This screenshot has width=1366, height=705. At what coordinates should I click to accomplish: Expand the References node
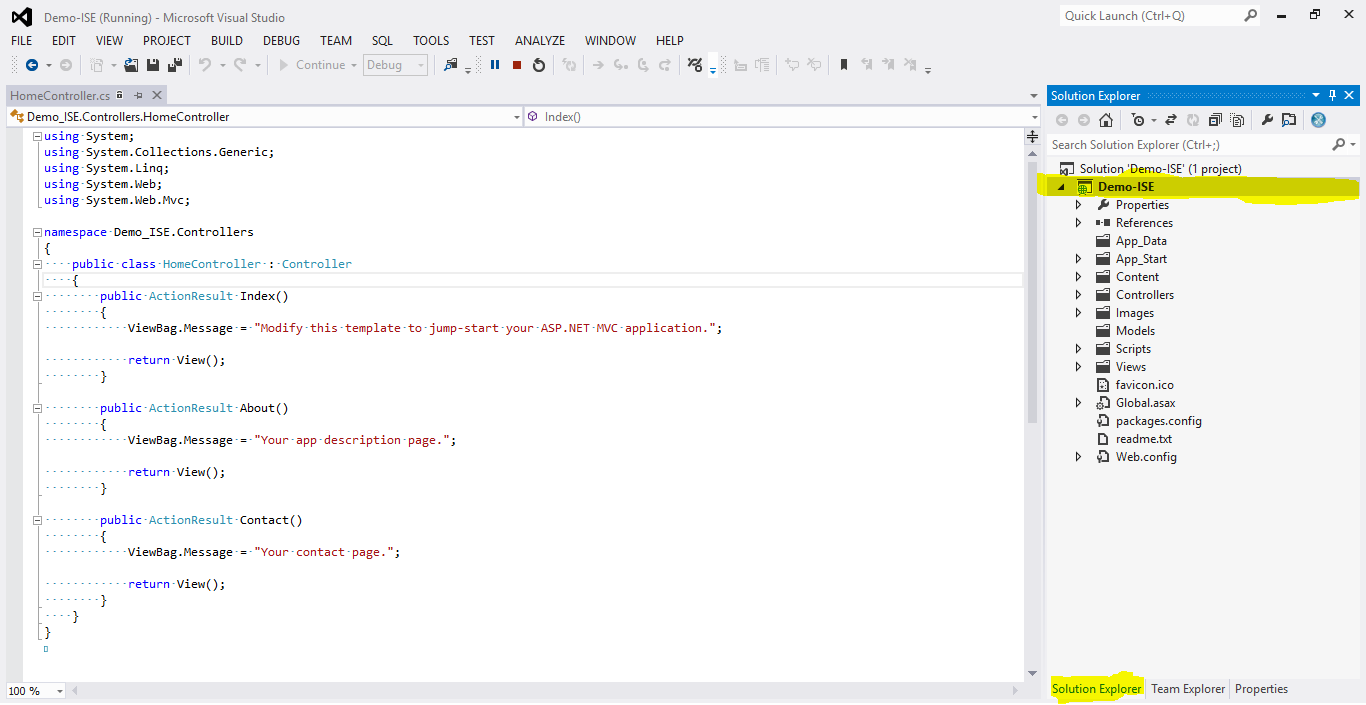pos(1078,223)
